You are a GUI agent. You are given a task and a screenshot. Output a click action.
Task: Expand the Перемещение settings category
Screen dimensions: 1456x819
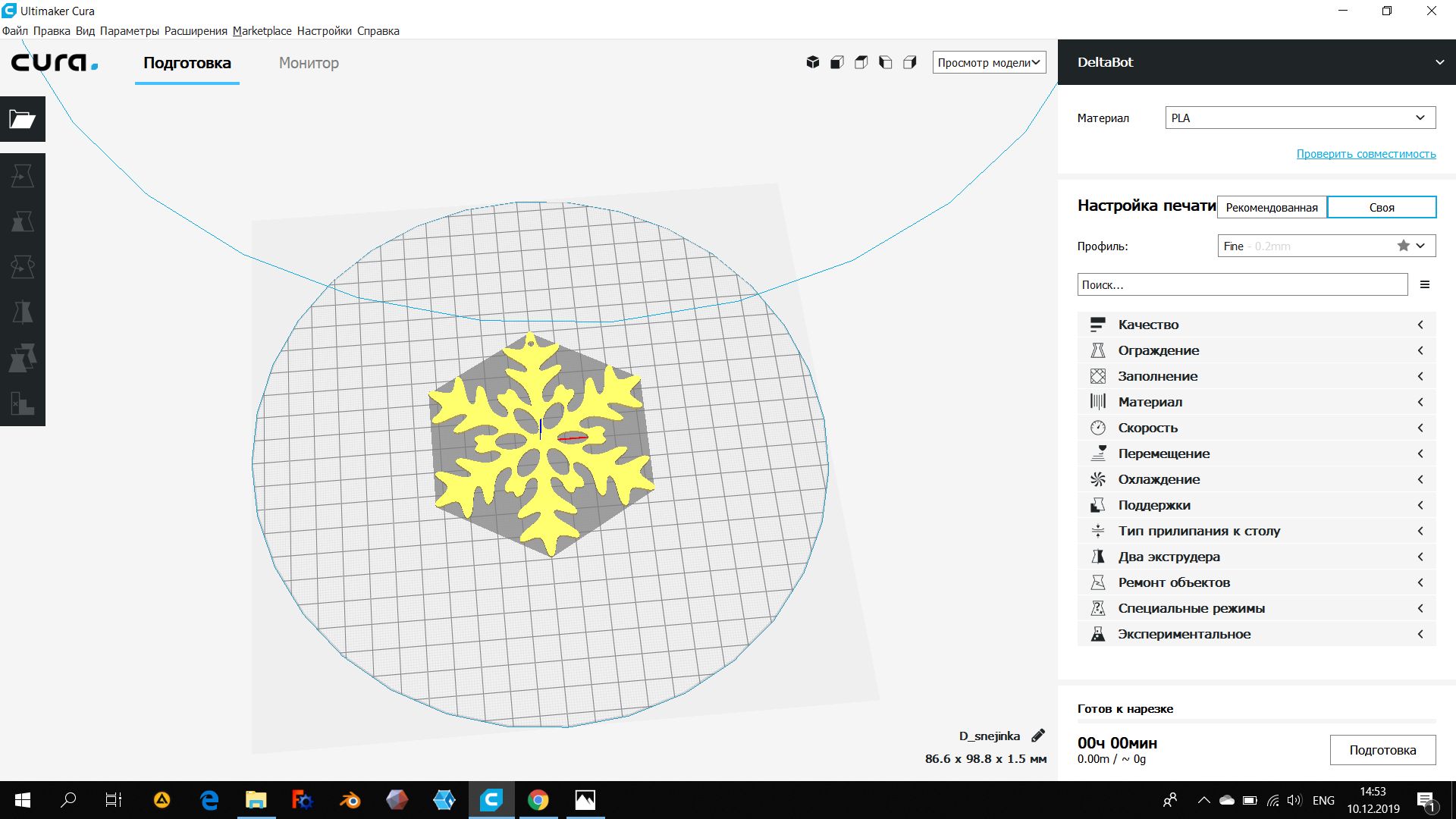point(1257,453)
